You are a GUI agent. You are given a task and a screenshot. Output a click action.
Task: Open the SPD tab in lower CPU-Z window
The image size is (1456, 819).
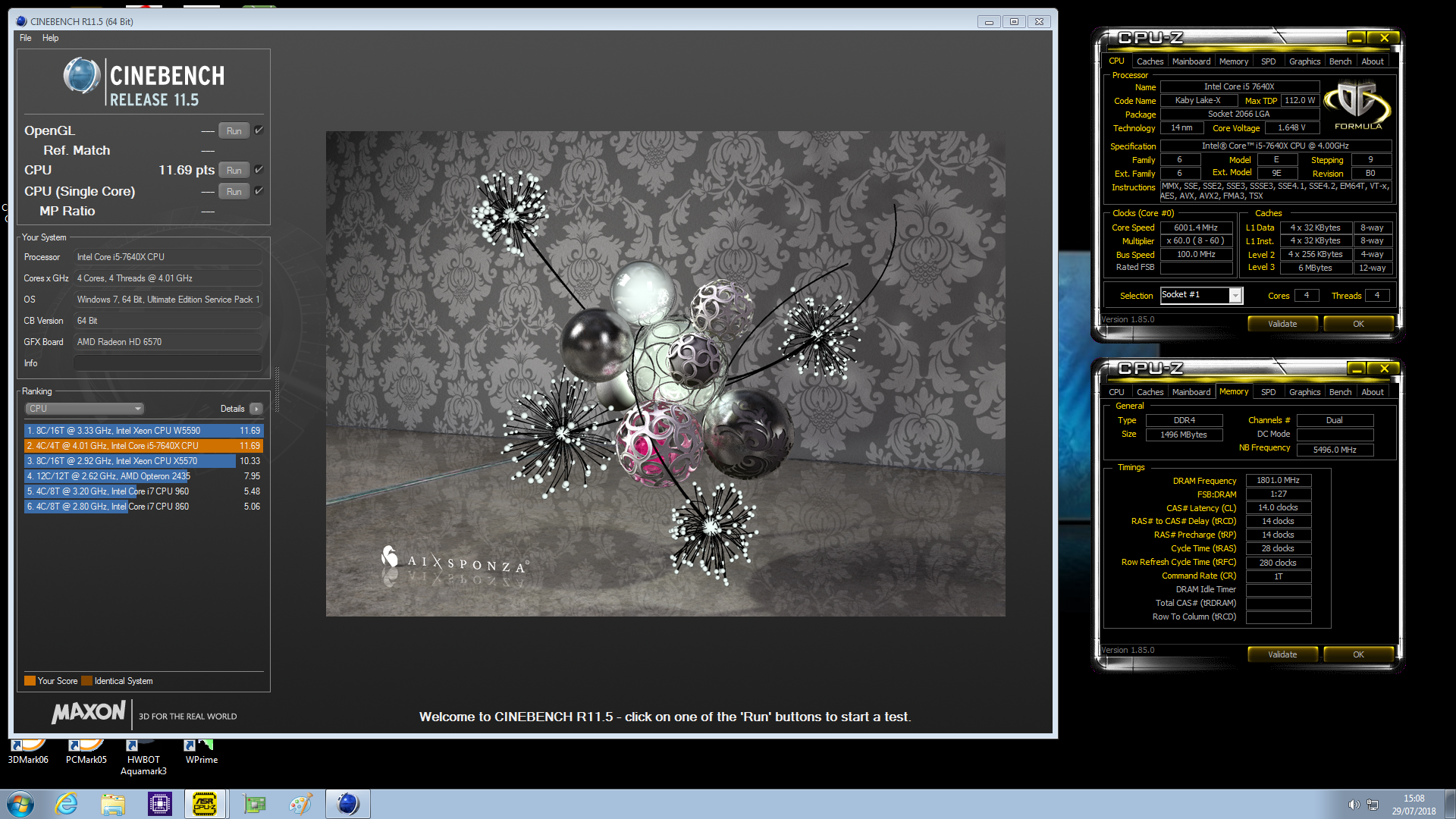1268,392
